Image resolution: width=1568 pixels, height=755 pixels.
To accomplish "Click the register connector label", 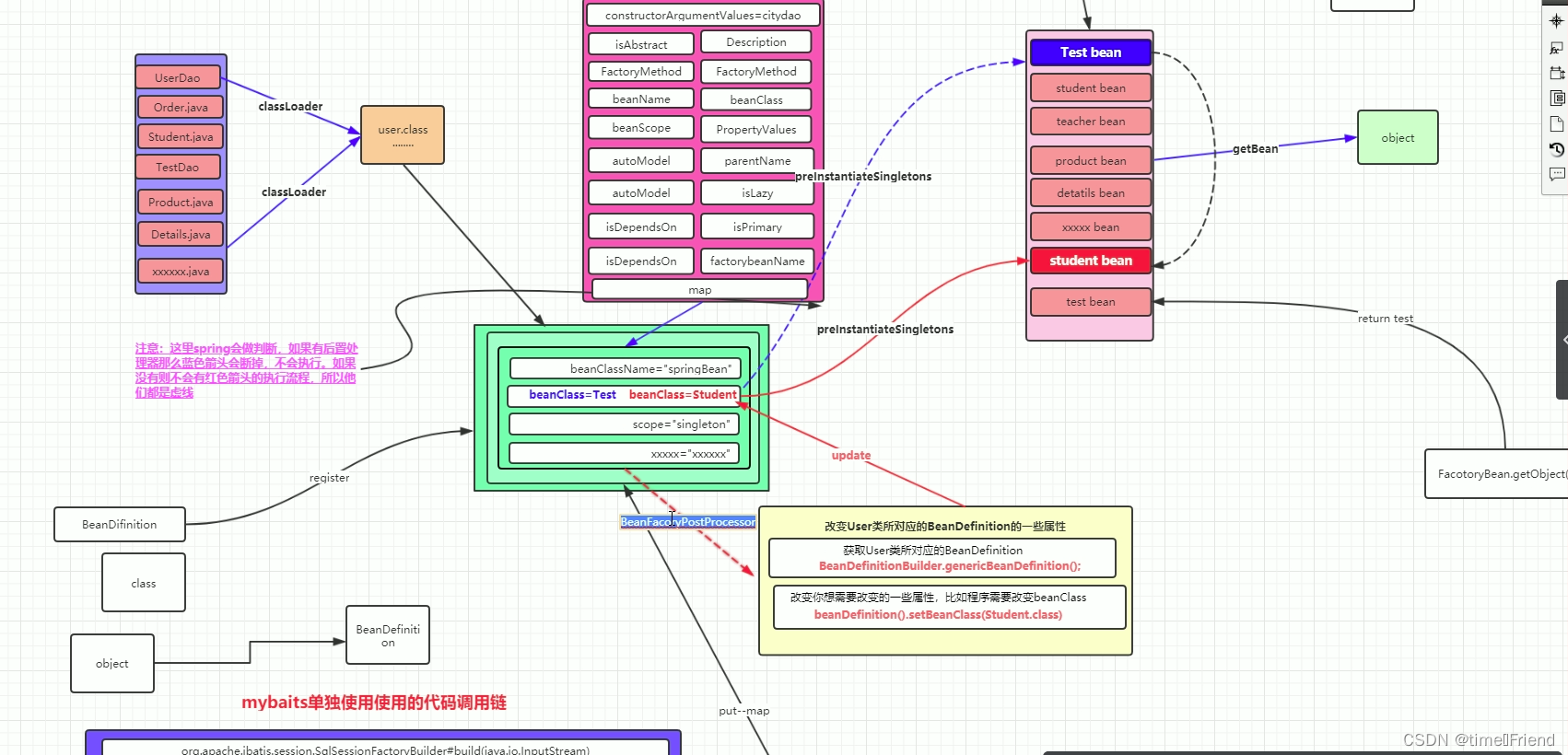I will pos(329,478).
